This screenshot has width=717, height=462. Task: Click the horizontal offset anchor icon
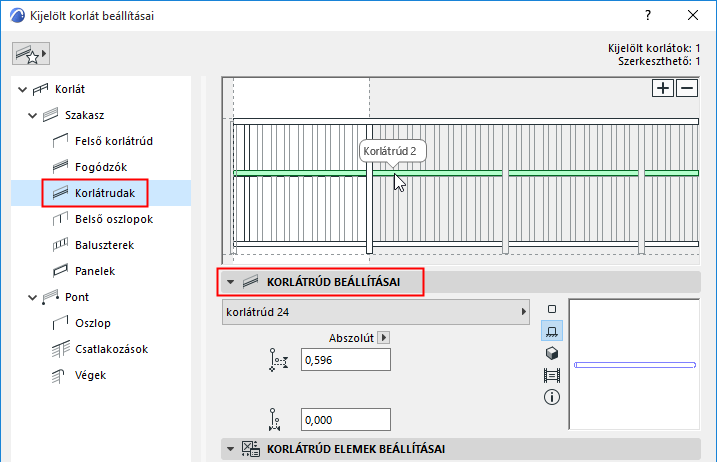pos(274,420)
